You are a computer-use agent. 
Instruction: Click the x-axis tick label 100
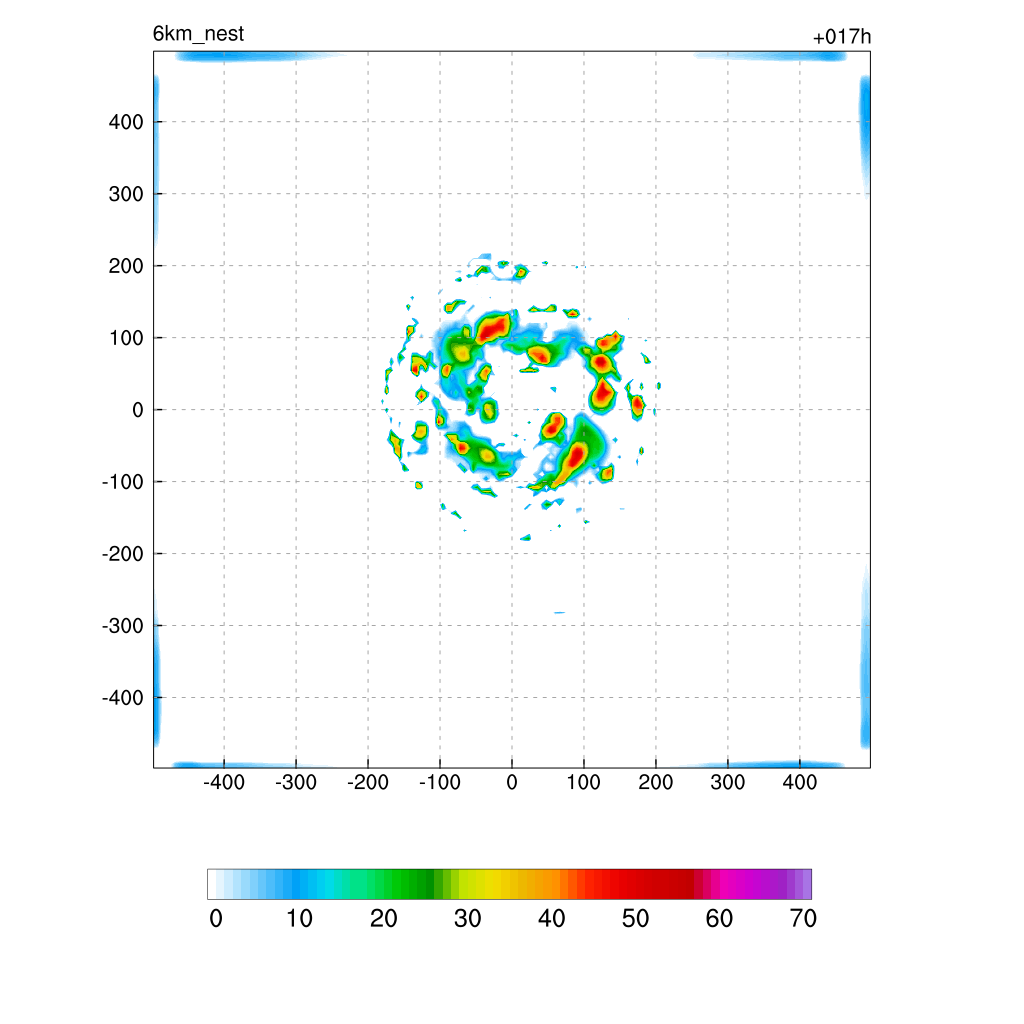583,782
